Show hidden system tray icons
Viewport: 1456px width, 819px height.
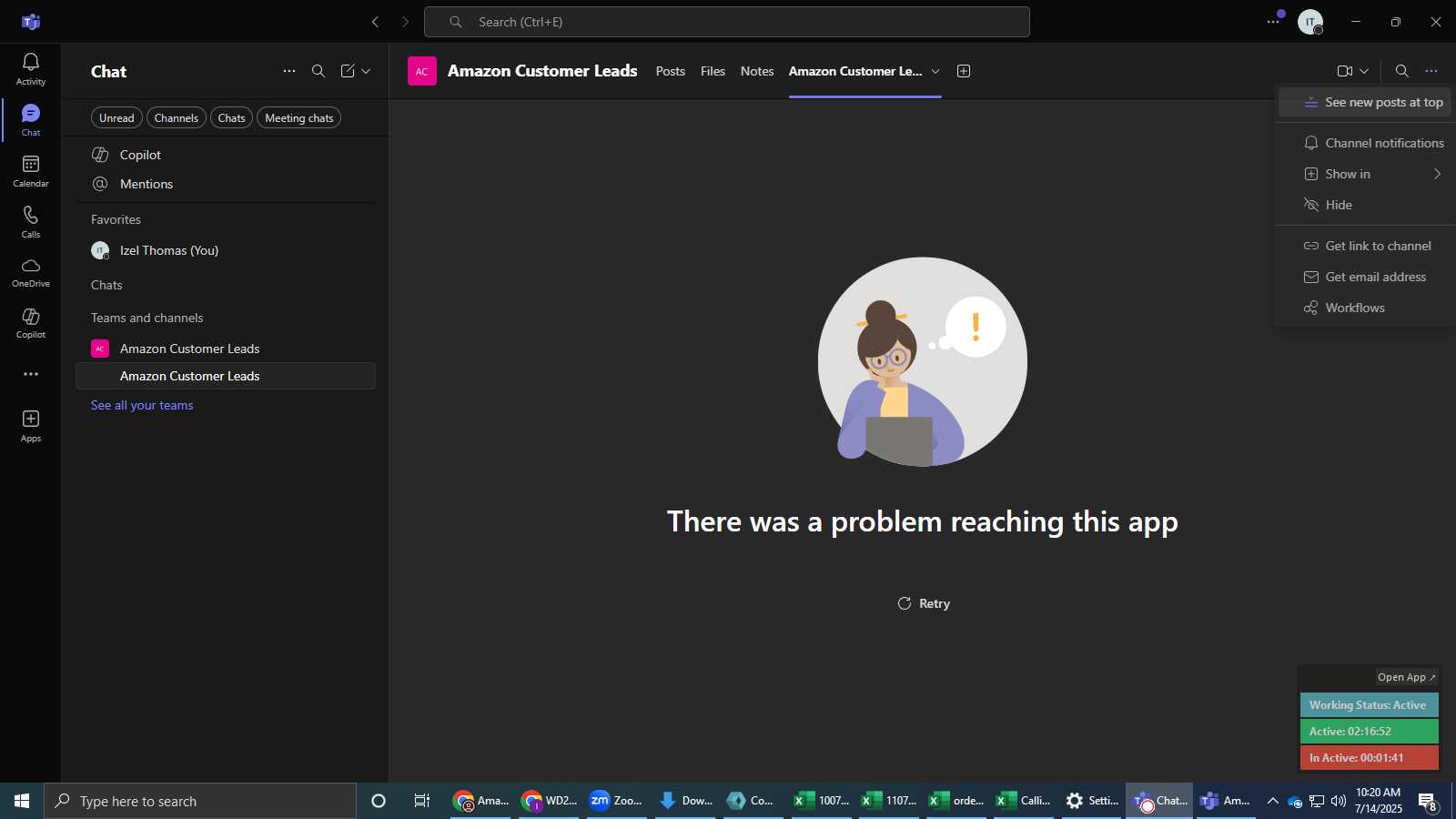tap(1273, 801)
